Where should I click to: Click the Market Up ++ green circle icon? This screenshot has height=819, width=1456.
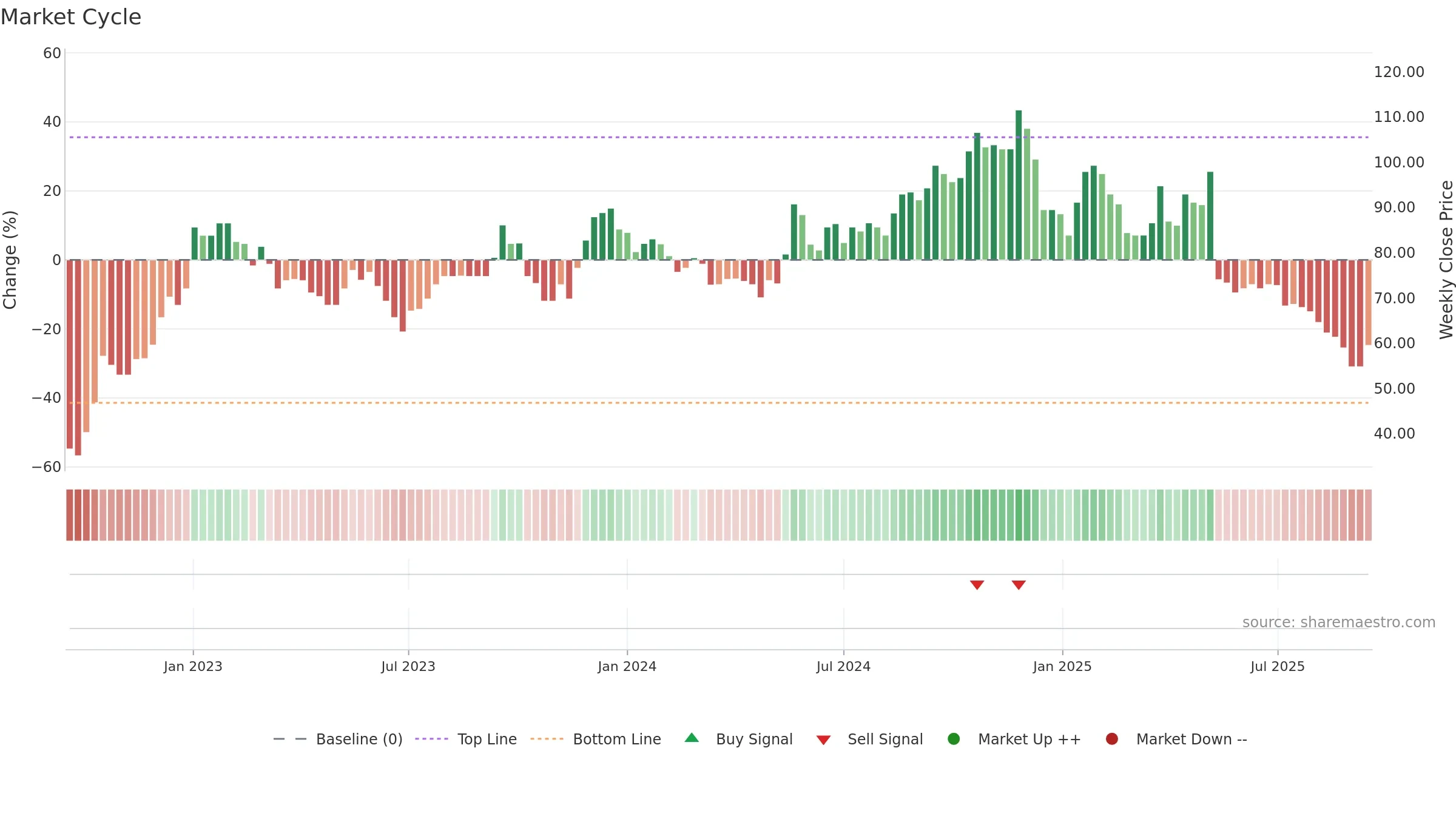(x=954, y=739)
